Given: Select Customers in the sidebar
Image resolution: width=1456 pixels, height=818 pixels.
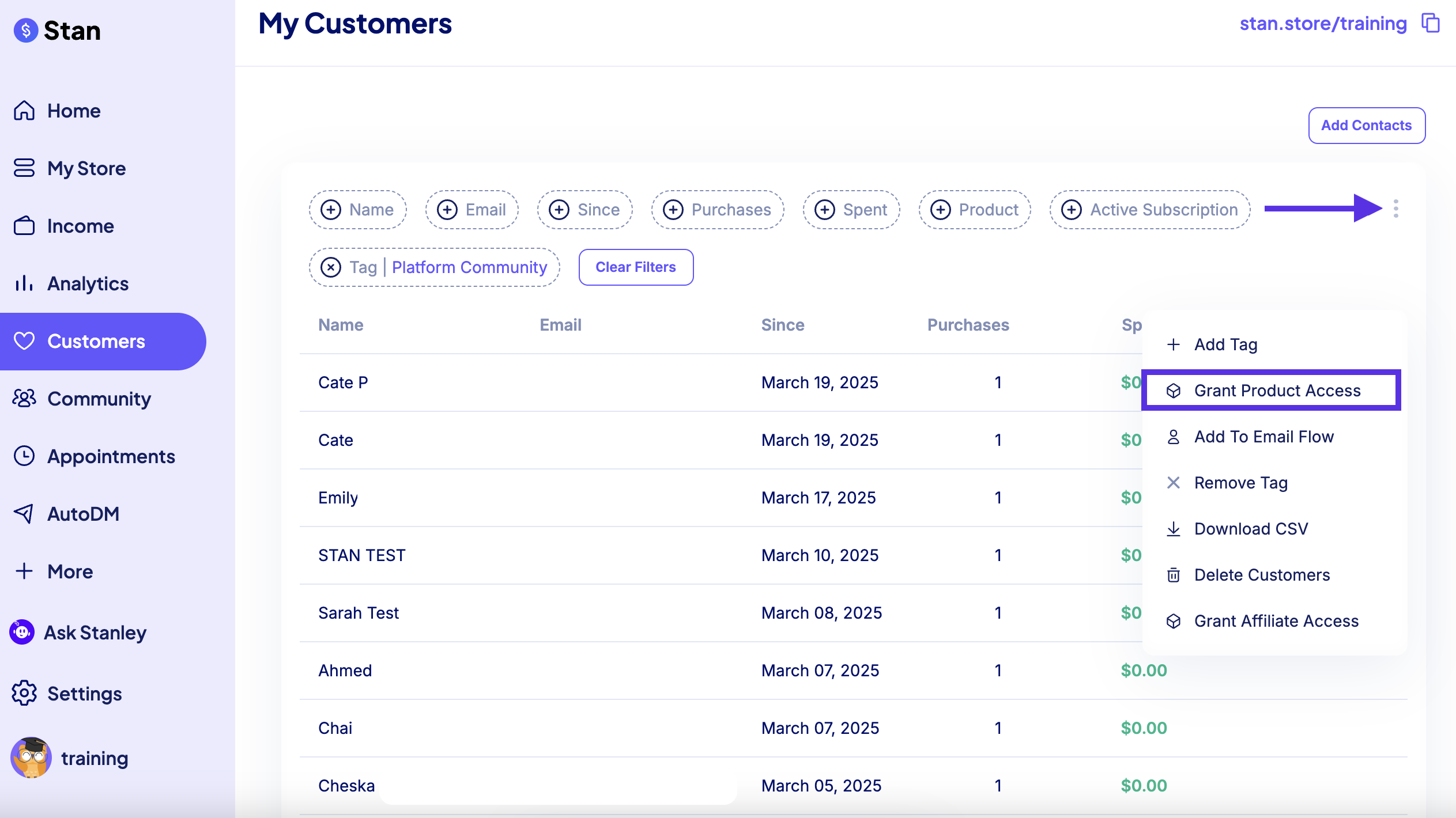Looking at the screenshot, I should pos(103,341).
